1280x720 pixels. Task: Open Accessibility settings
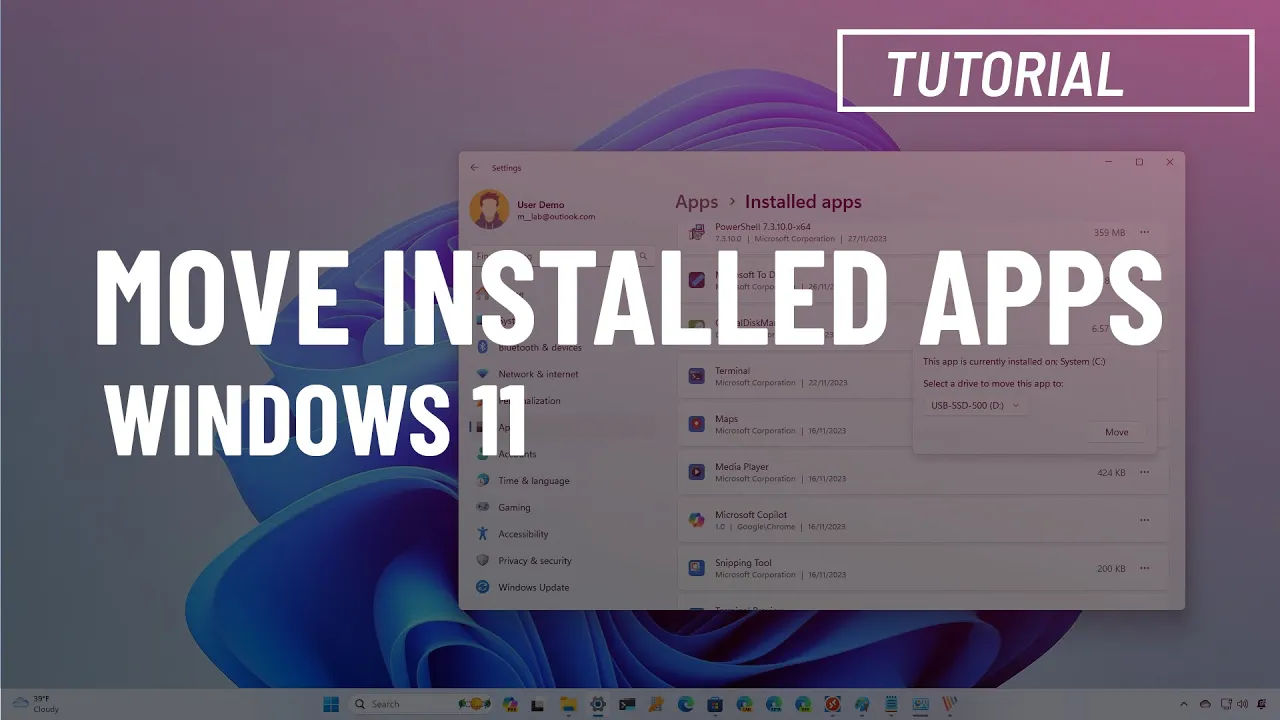pyautogui.click(x=563, y=534)
